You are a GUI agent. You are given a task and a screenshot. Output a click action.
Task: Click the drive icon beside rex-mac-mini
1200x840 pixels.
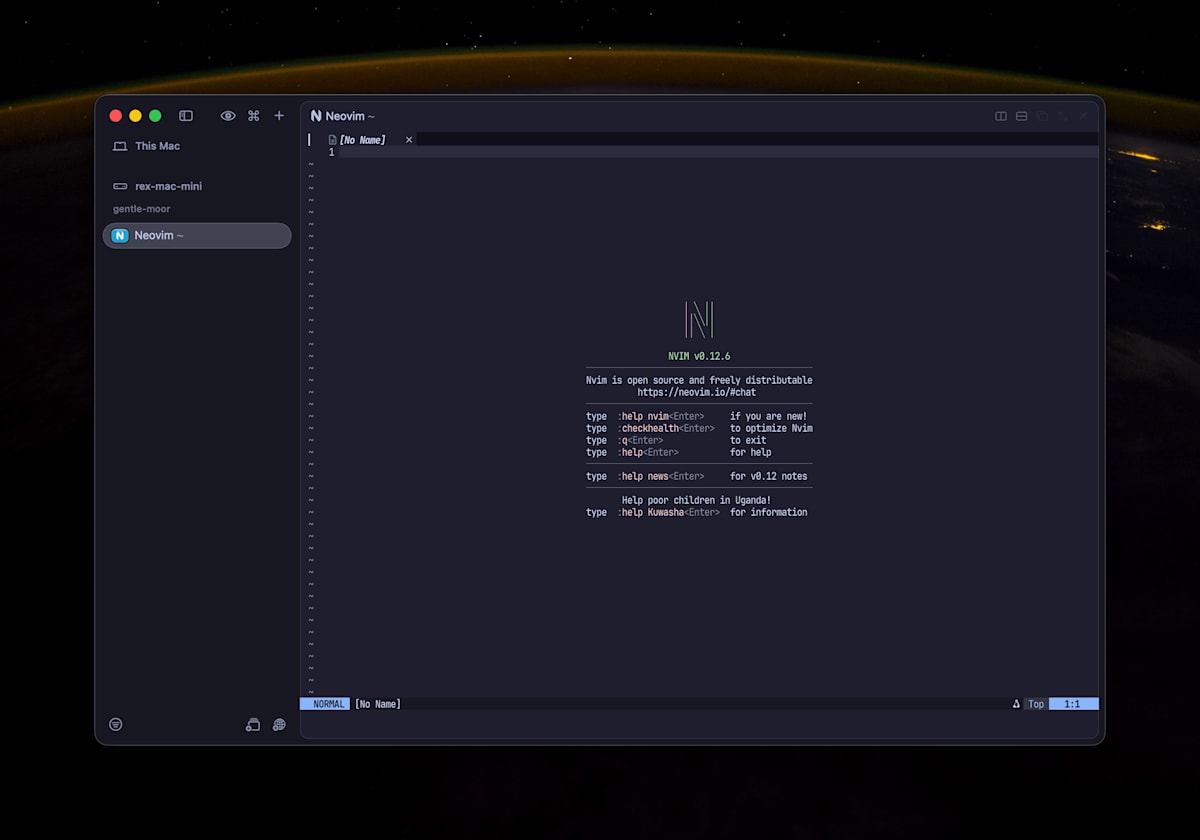[120, 186]
